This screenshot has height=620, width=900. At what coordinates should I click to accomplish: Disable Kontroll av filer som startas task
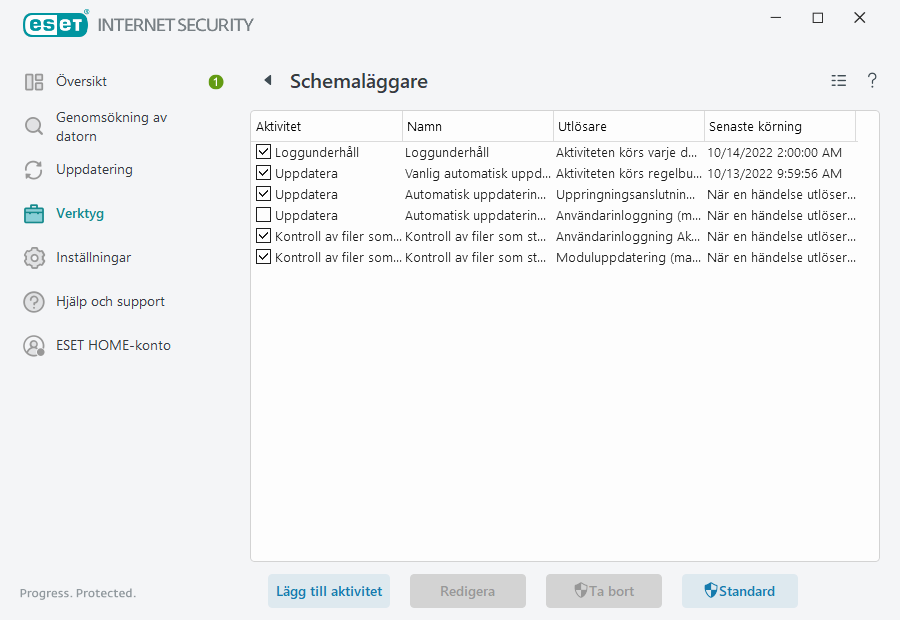pos(264,236)
